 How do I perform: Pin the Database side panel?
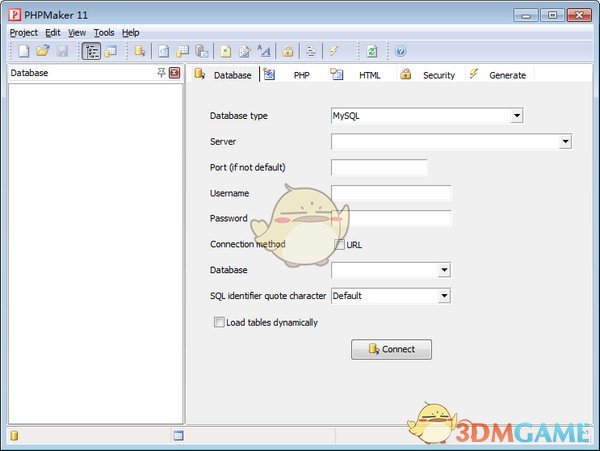click(161, 73)
